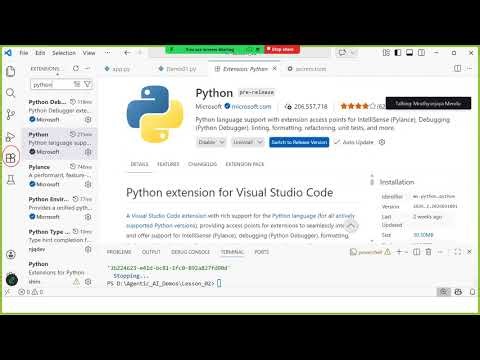Open extension settings gear beside Auto Update

[x=382, y=142]
